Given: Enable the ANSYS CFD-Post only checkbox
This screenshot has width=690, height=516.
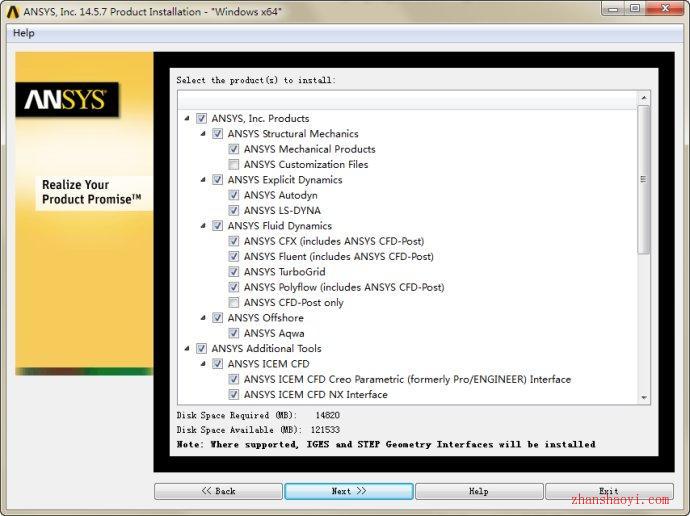Looking at the screenshot, I should (234, 303).
